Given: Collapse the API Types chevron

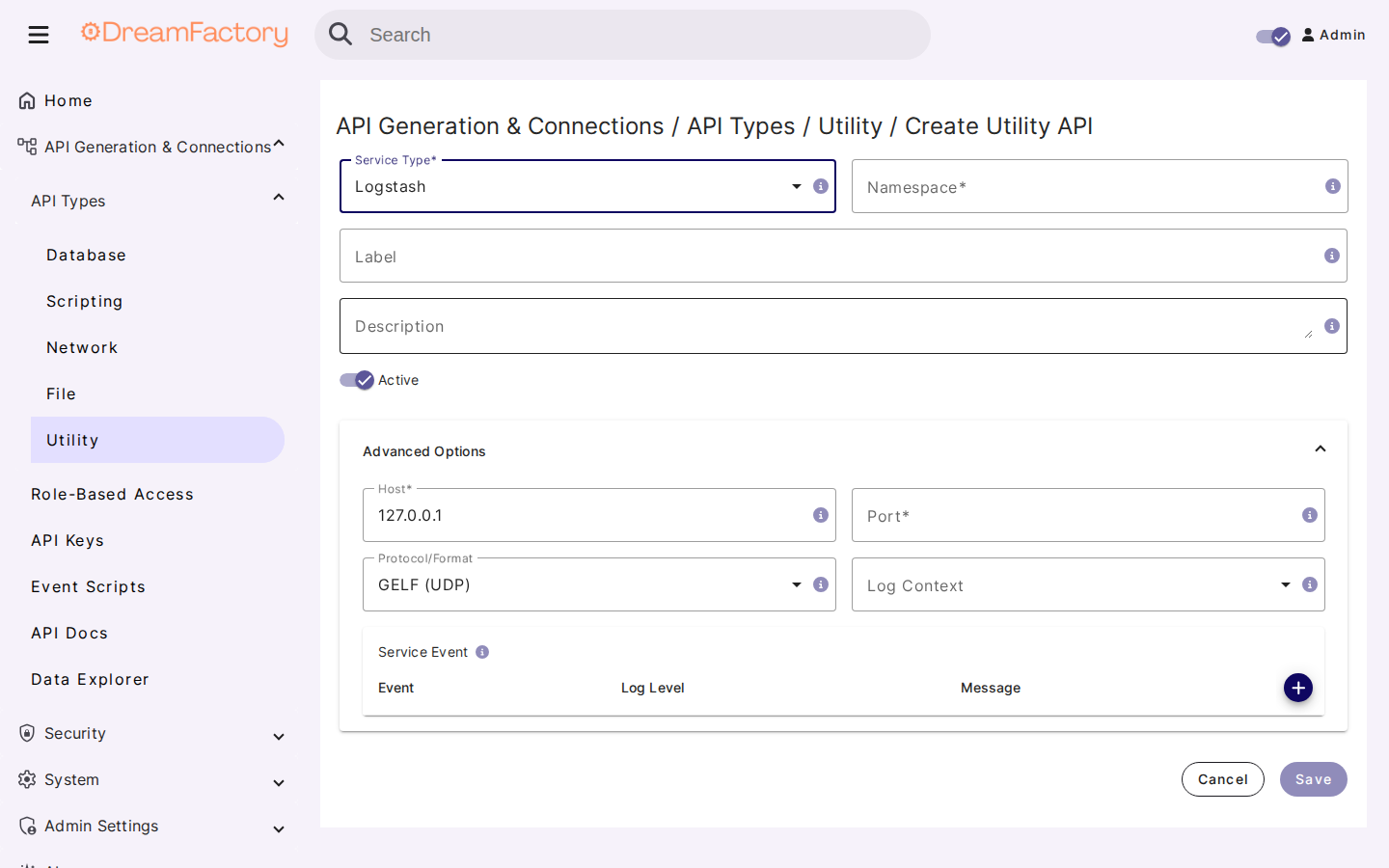Looking at the screenshot, I should click(x=279, y=197).
